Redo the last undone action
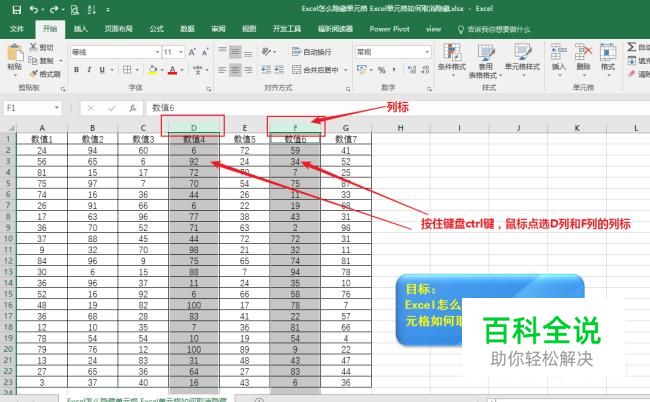Image resolution: width=650 pixels, height=402 pixels. click(x=54, y=10)
